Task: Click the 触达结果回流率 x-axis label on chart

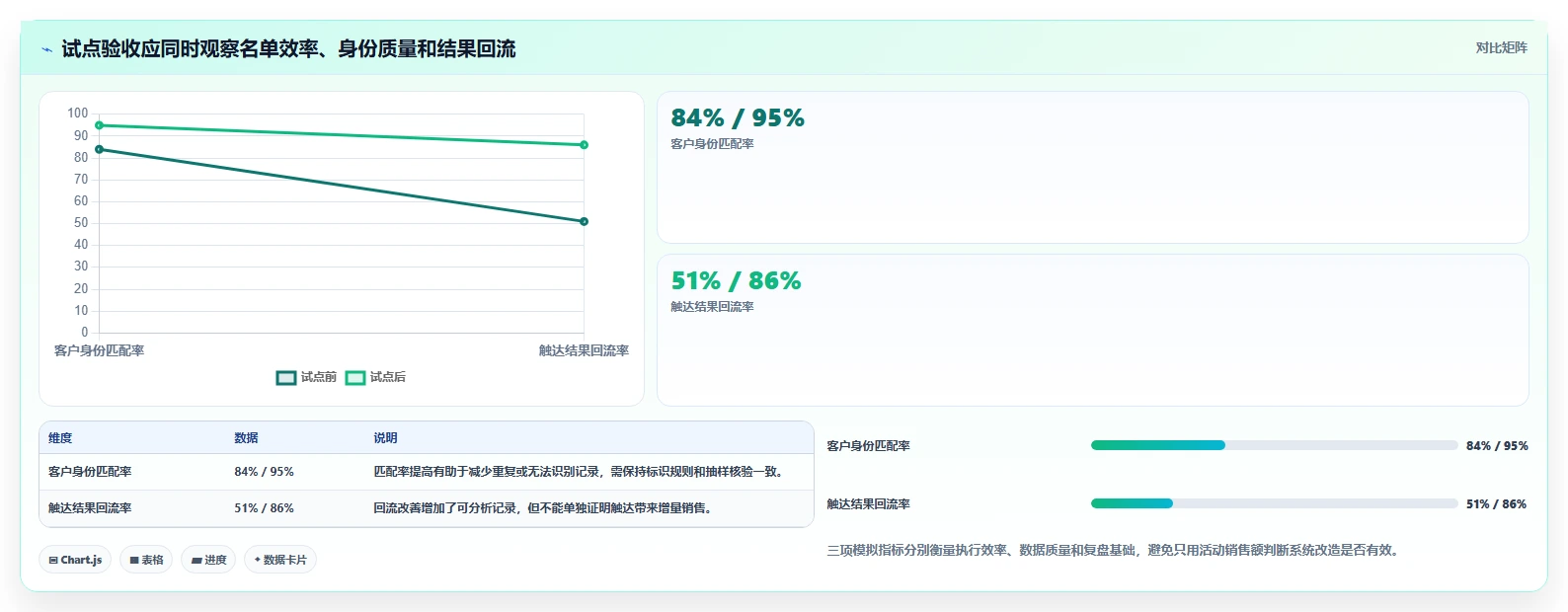Action: [584, 350]
